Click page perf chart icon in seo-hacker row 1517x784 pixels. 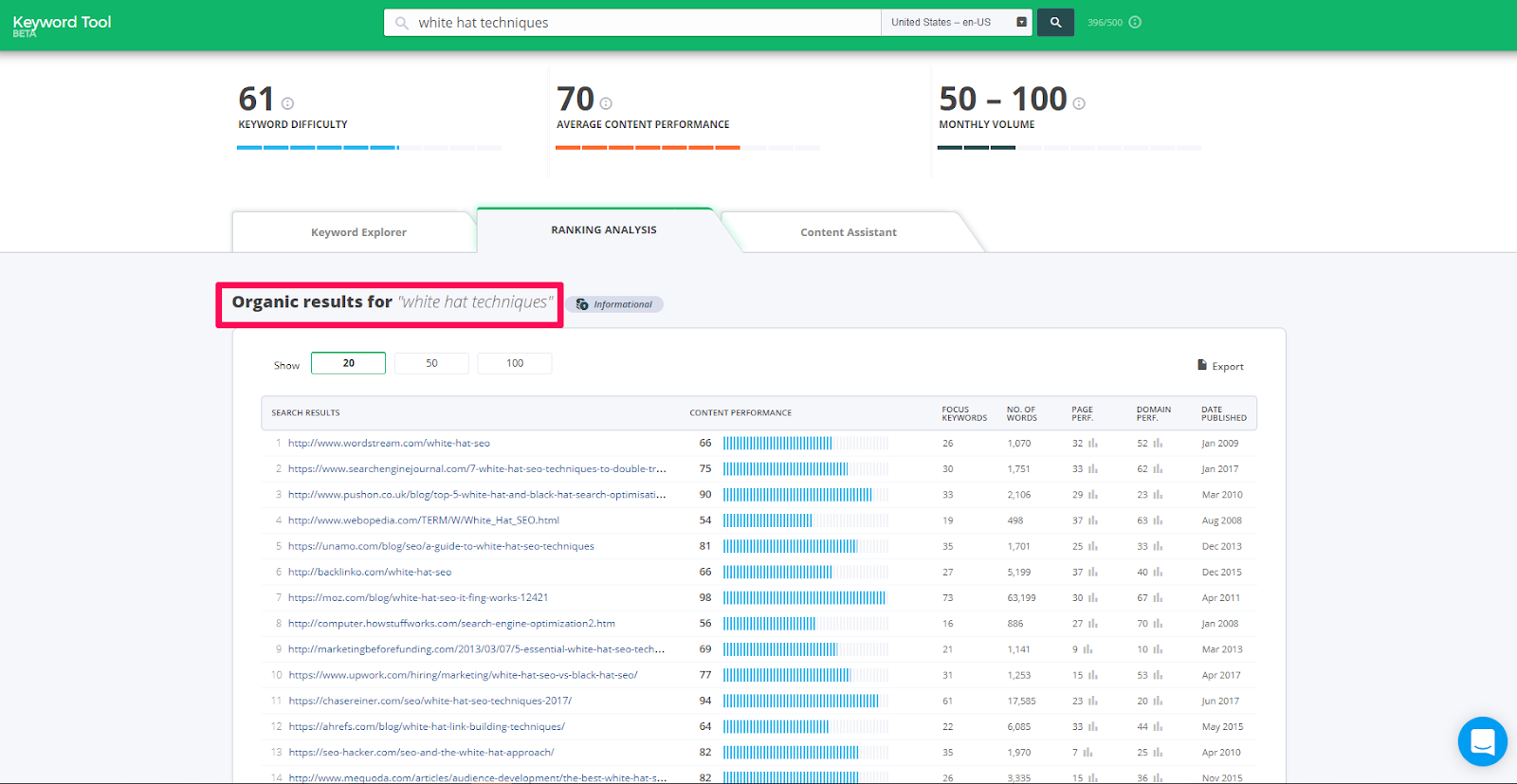tap(1087, 752)
